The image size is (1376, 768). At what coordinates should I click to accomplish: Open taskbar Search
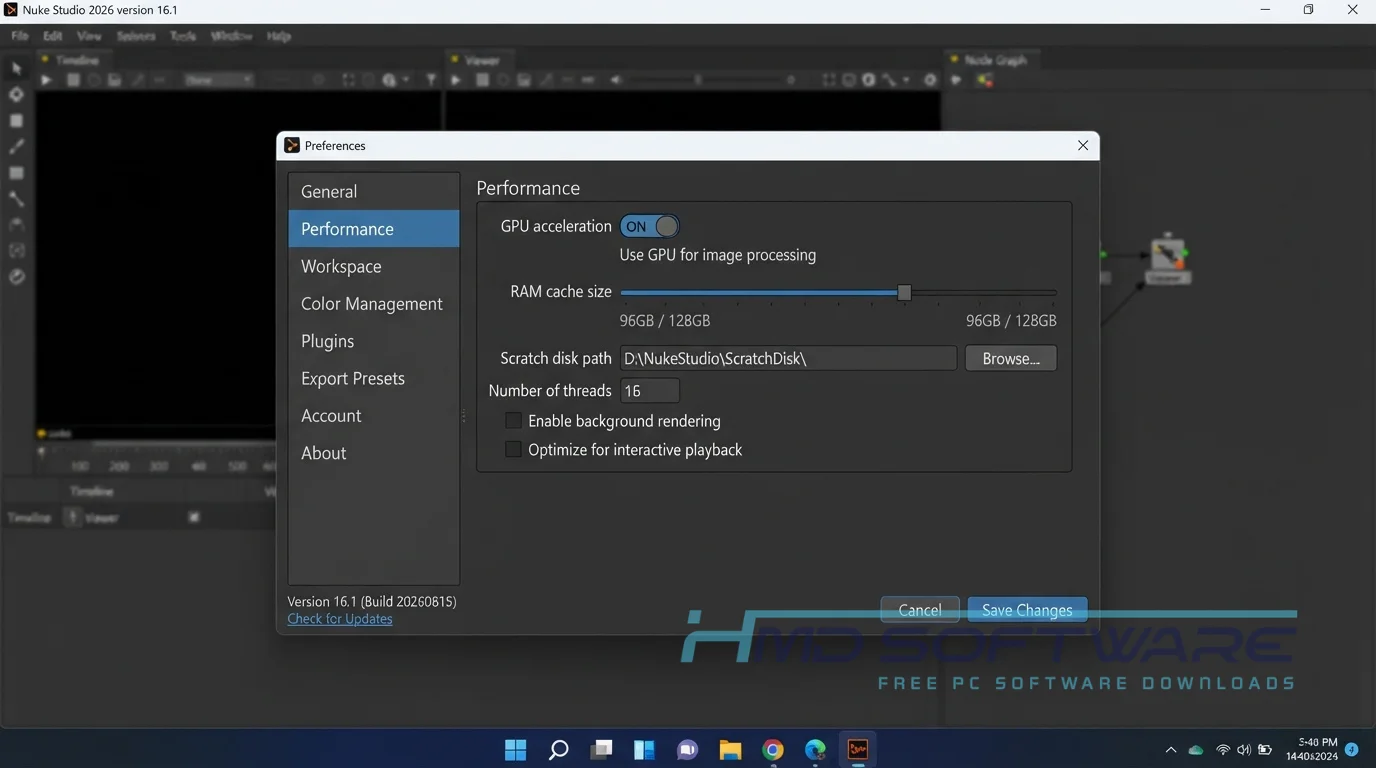tap(558, 750)
